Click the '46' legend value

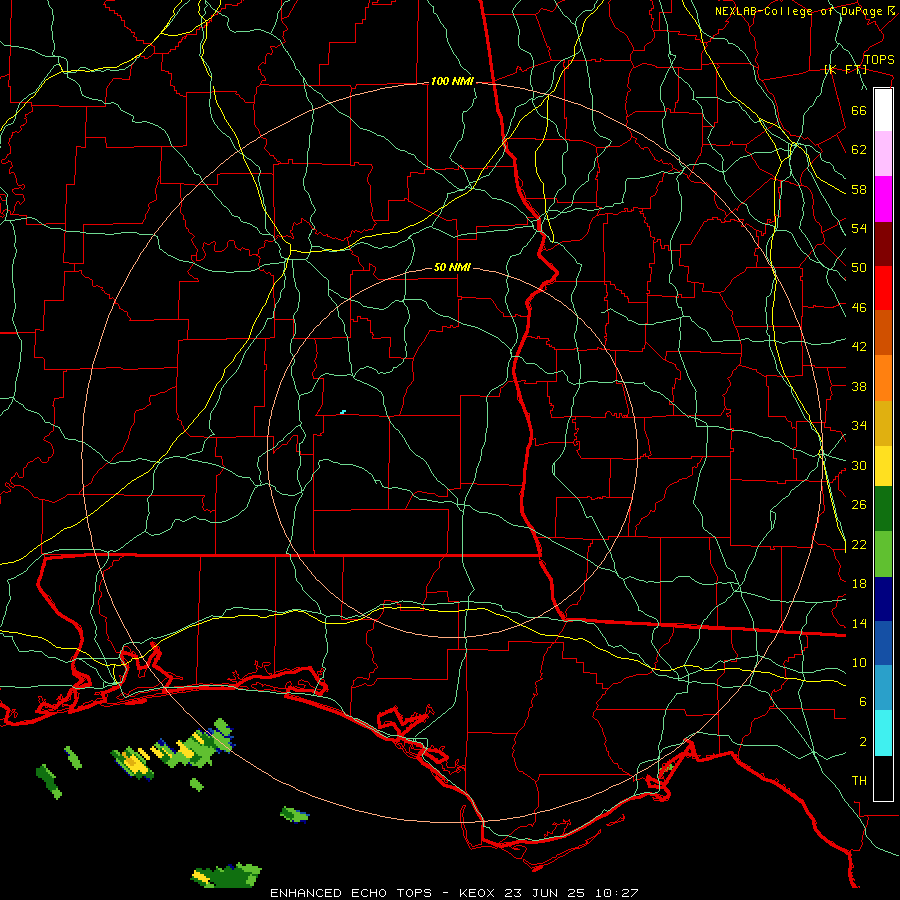859,308
